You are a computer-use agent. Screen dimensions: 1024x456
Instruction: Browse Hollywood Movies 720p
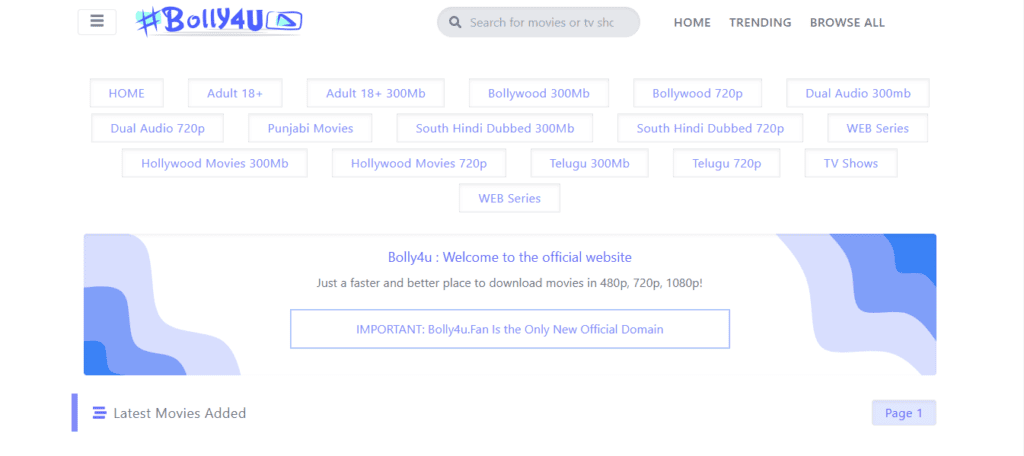(x=419, y=163)
